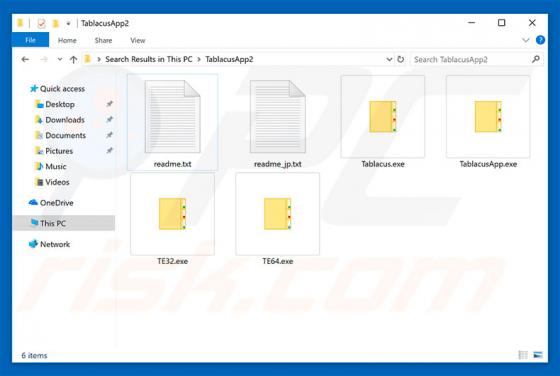Viewport: 560px width, 376px height.
Task: Unpin Downloads from Quick access
Action: (x=110, y=119)
